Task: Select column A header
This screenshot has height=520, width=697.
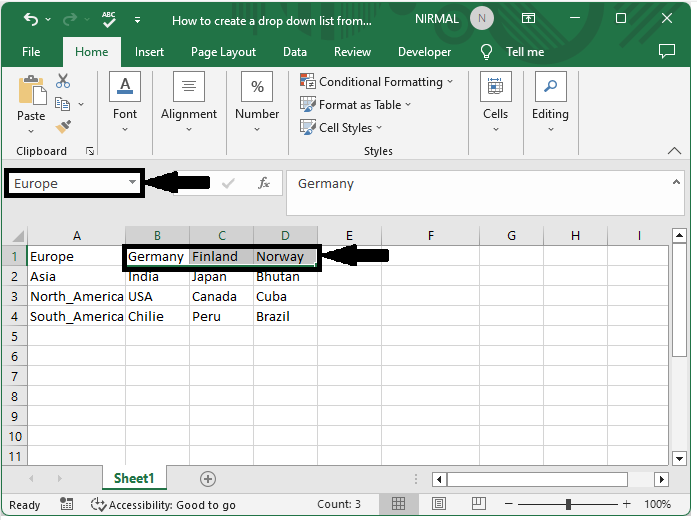Action: (x=76, y=236)
